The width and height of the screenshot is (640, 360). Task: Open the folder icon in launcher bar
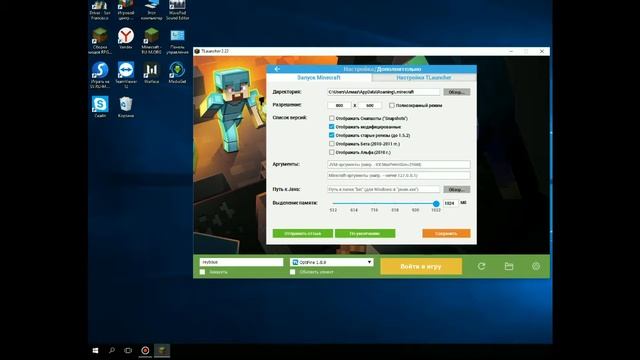[x=509, y=266]
